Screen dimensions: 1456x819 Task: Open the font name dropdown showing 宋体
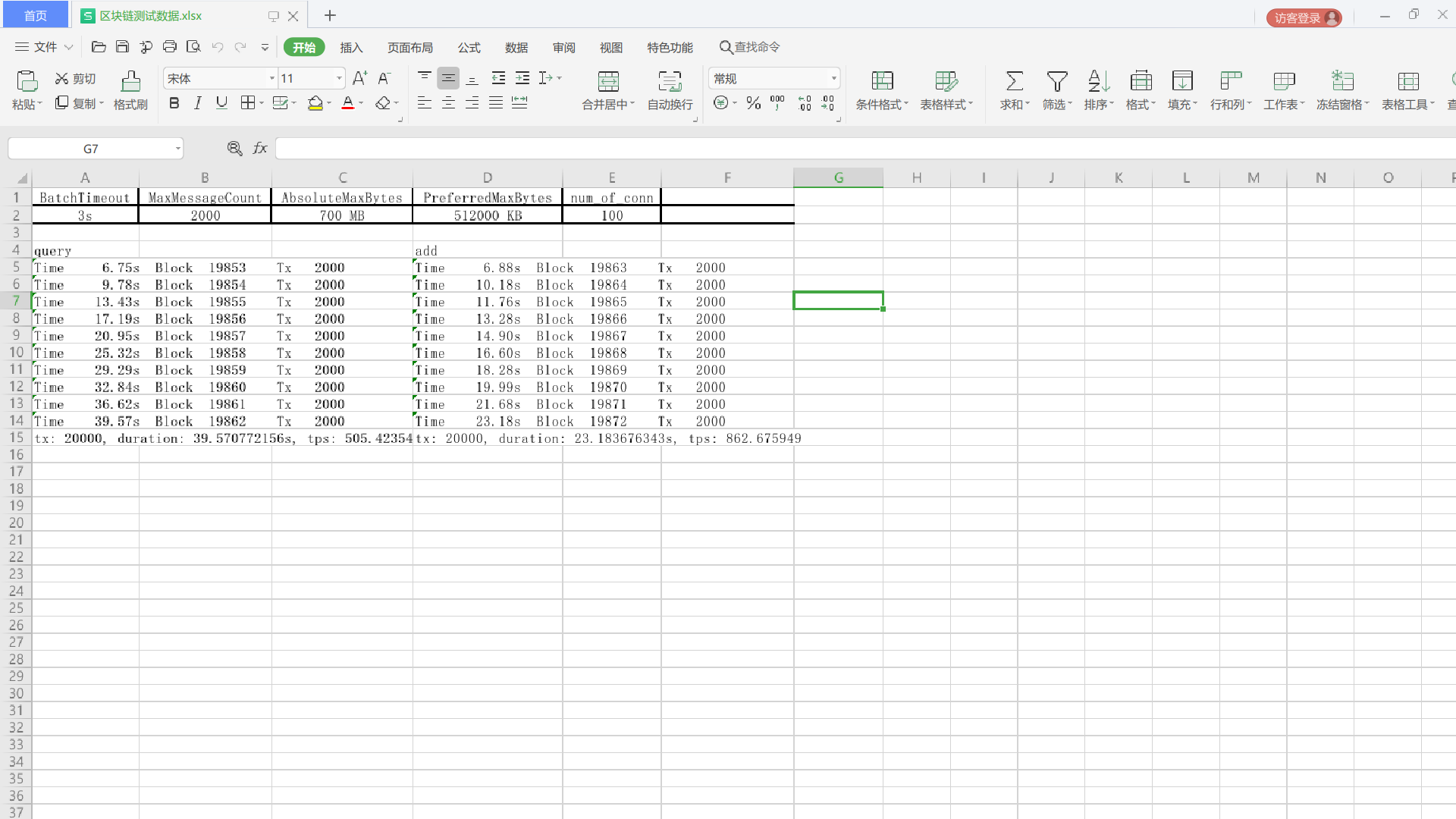[271, 79]
